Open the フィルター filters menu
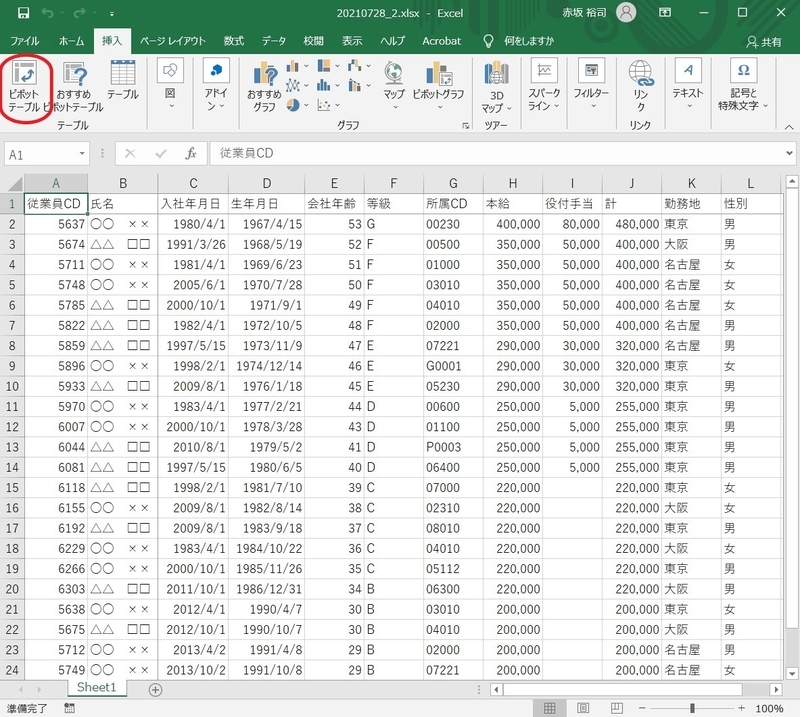 591,84
